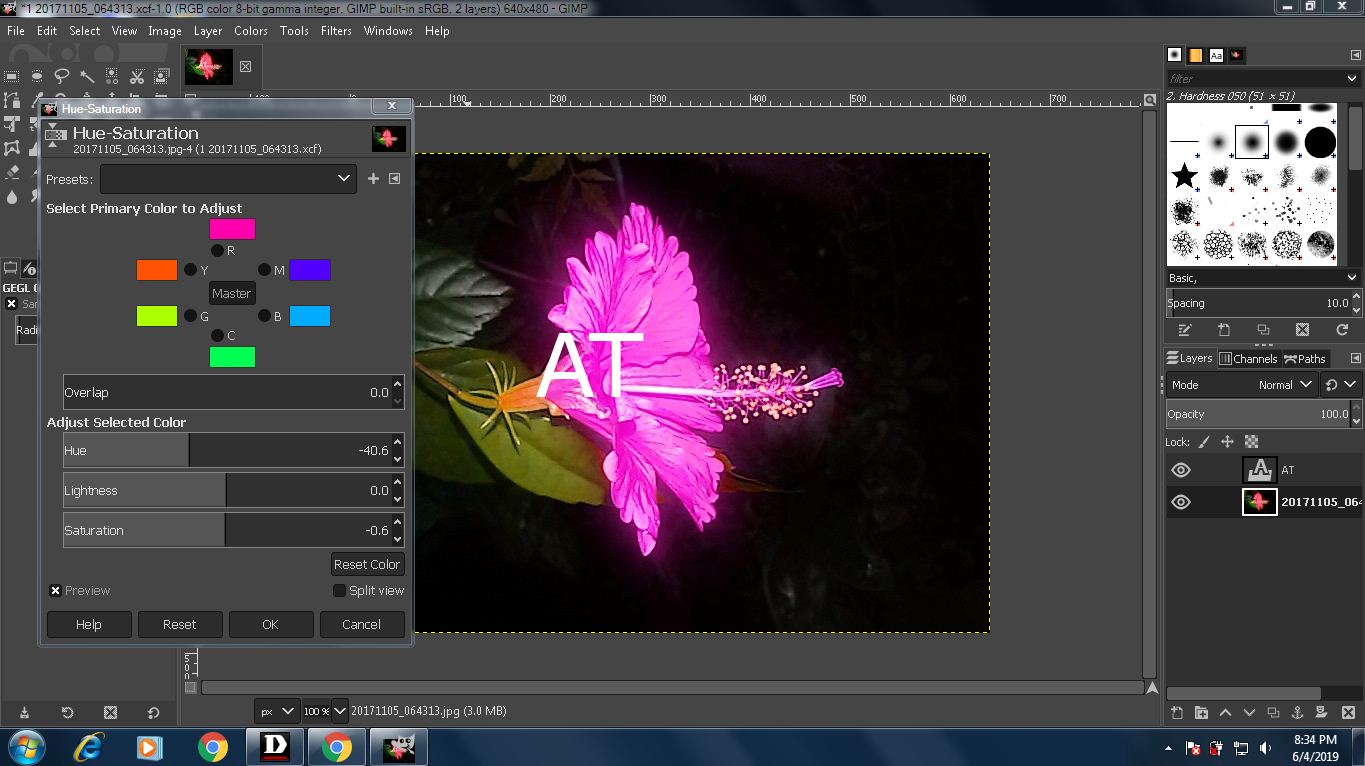
Task: Select the Ellipse Select tool
Action: pos(37,76)
